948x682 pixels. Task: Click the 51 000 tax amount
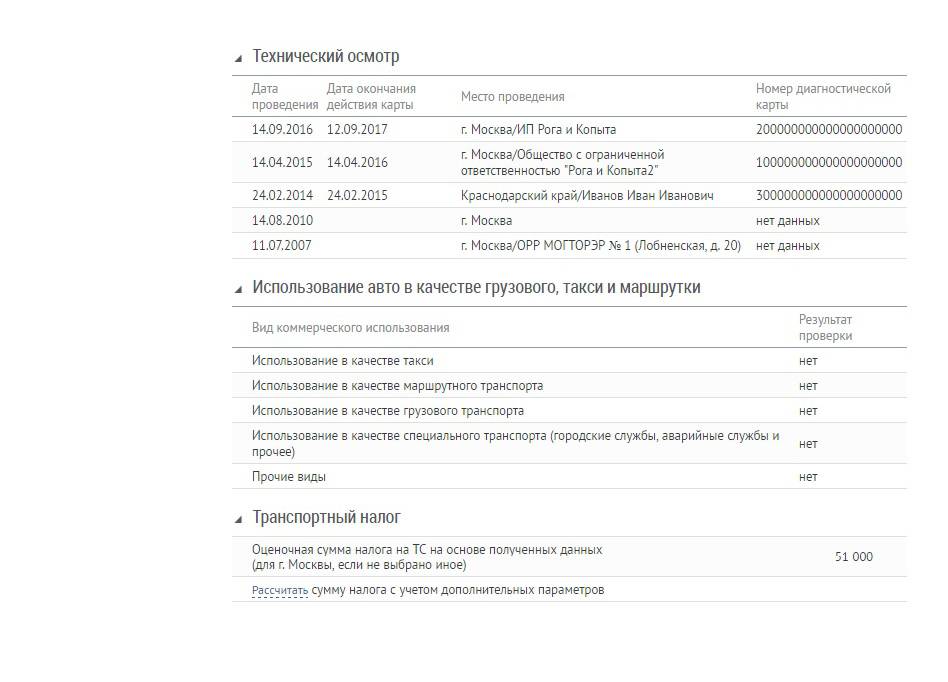click(853, 557)
